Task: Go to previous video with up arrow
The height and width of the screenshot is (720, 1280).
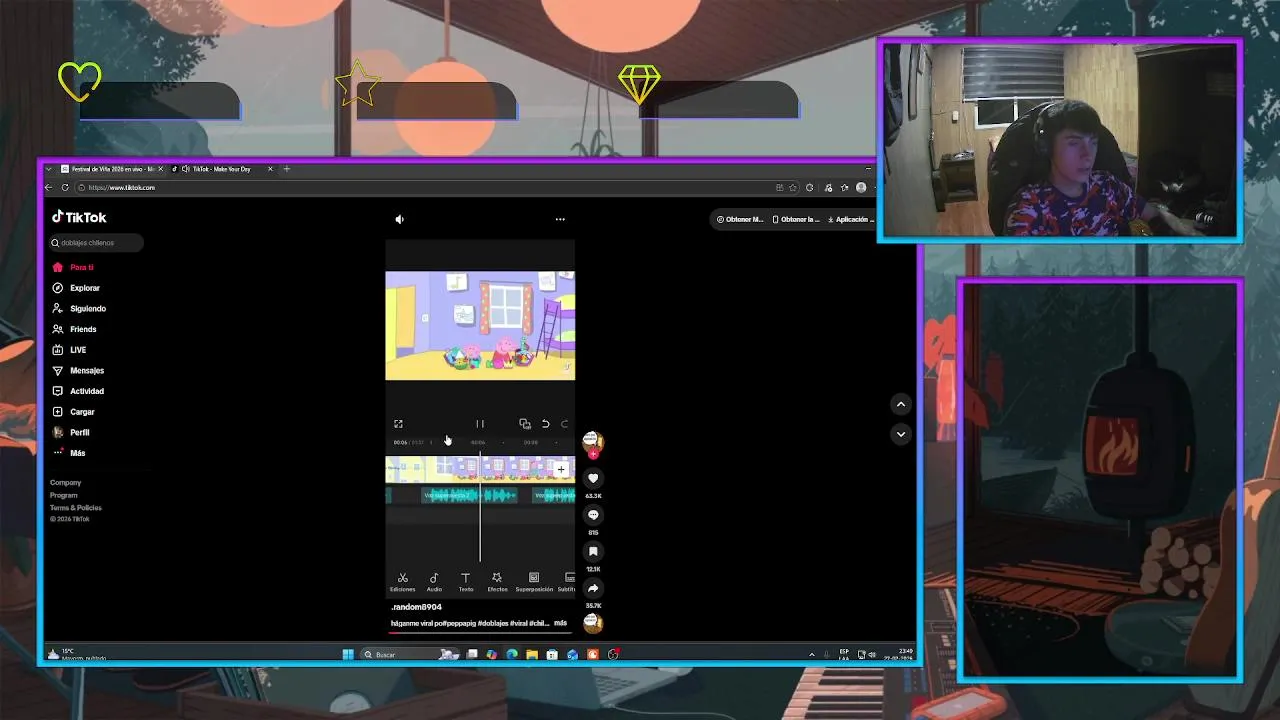Action: click(x=901, y=404)
